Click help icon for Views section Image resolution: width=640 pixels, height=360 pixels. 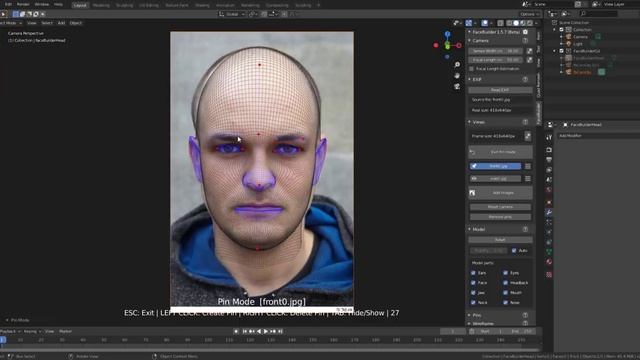pos(525,122)
